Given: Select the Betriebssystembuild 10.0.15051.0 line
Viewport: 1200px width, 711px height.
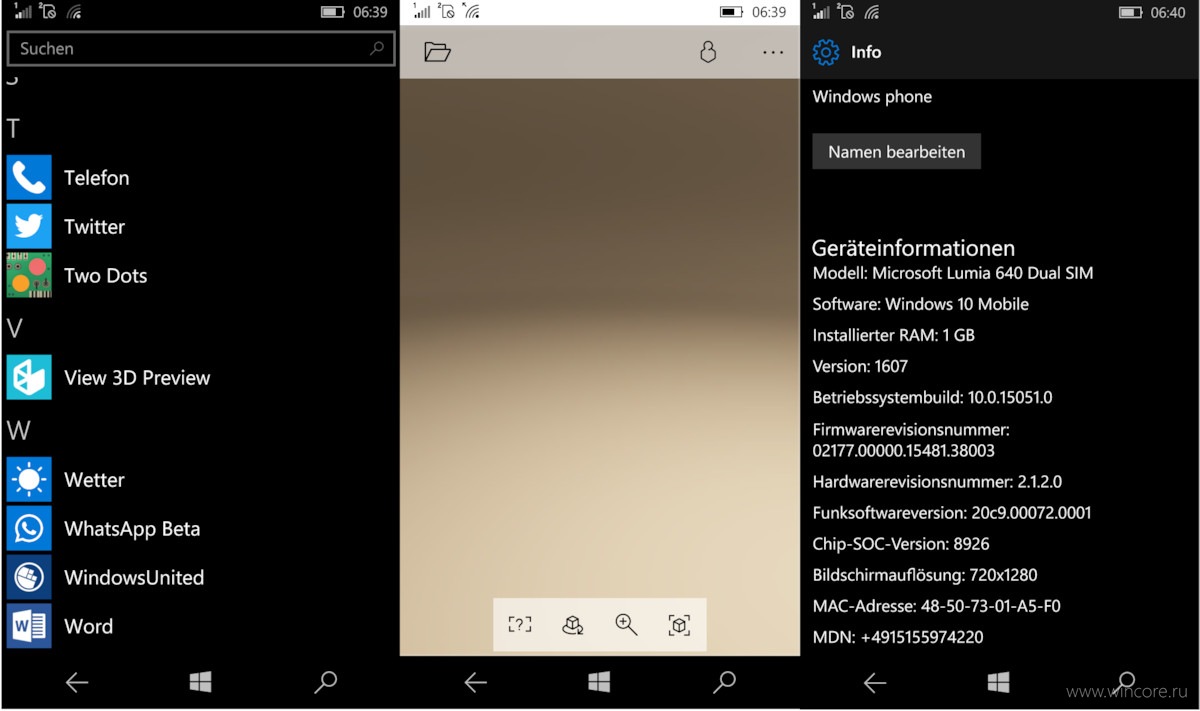Looking at the screenshot, I should tap(932, 397).
